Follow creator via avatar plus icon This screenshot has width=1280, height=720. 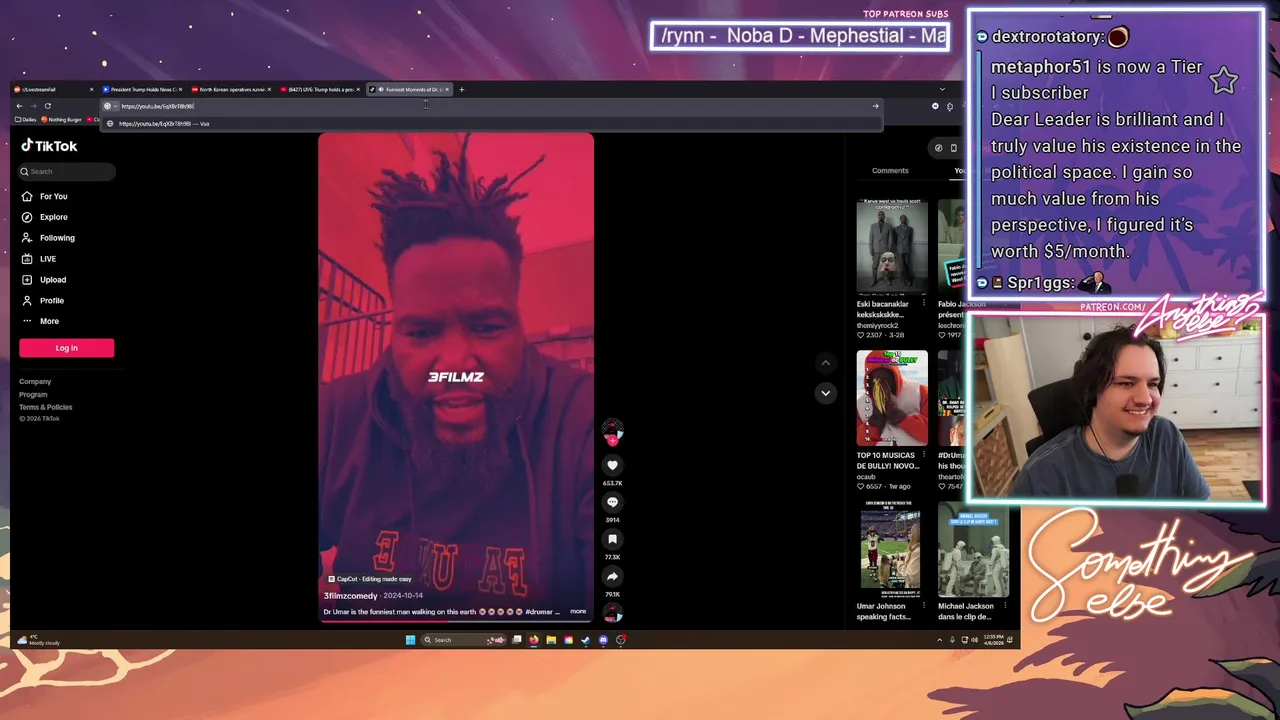pyautogui.click(x=612, y=440)
